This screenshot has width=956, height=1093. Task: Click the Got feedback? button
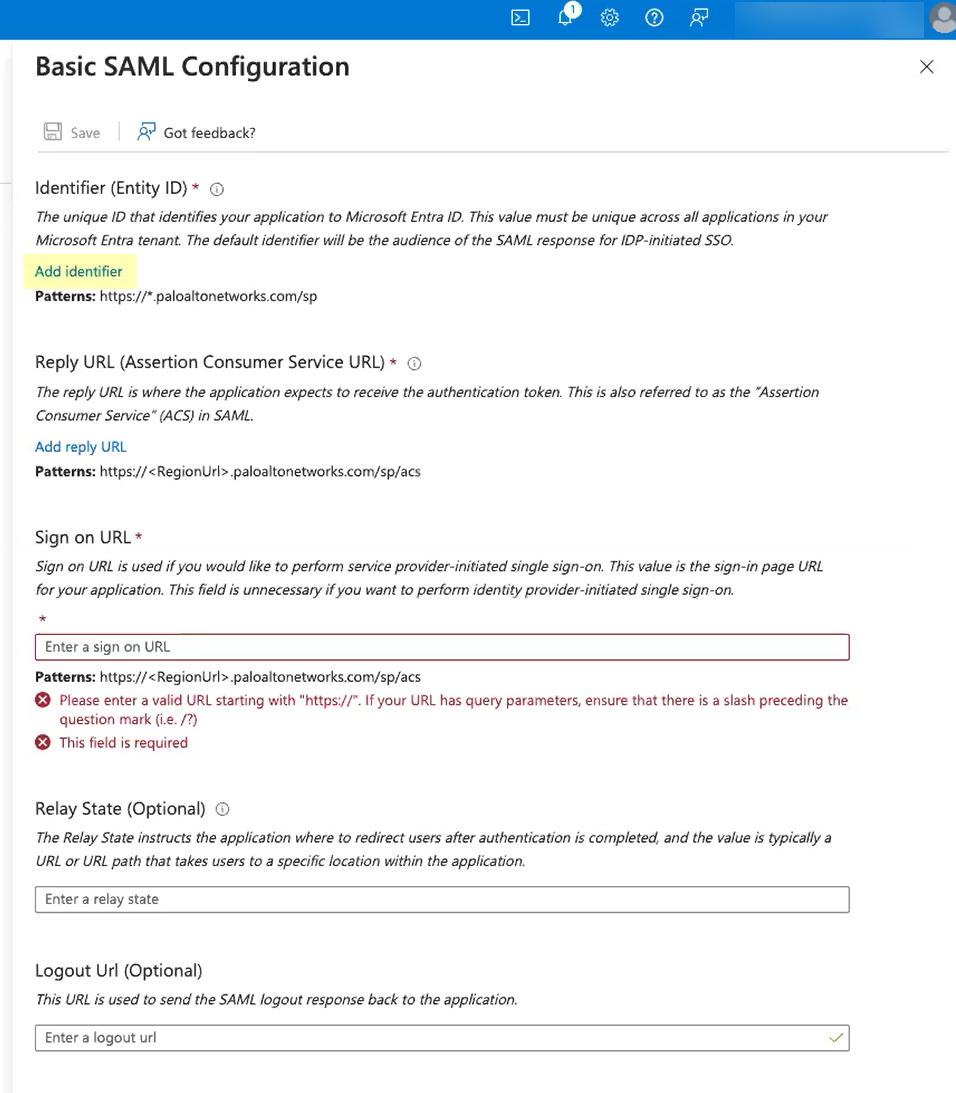tap(209, 132)
